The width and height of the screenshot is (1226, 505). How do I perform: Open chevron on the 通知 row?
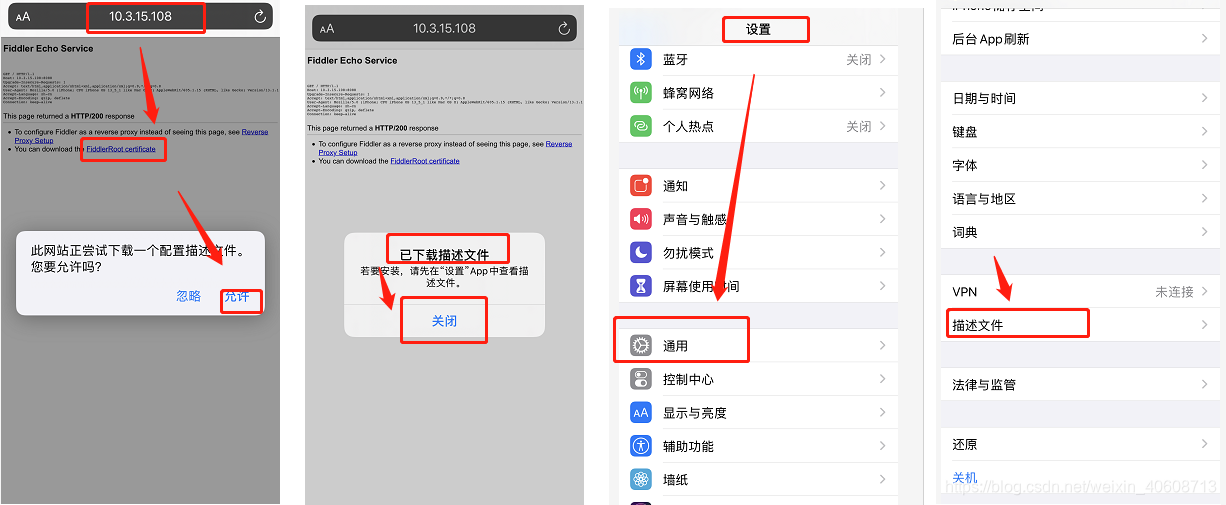point(883,186)
